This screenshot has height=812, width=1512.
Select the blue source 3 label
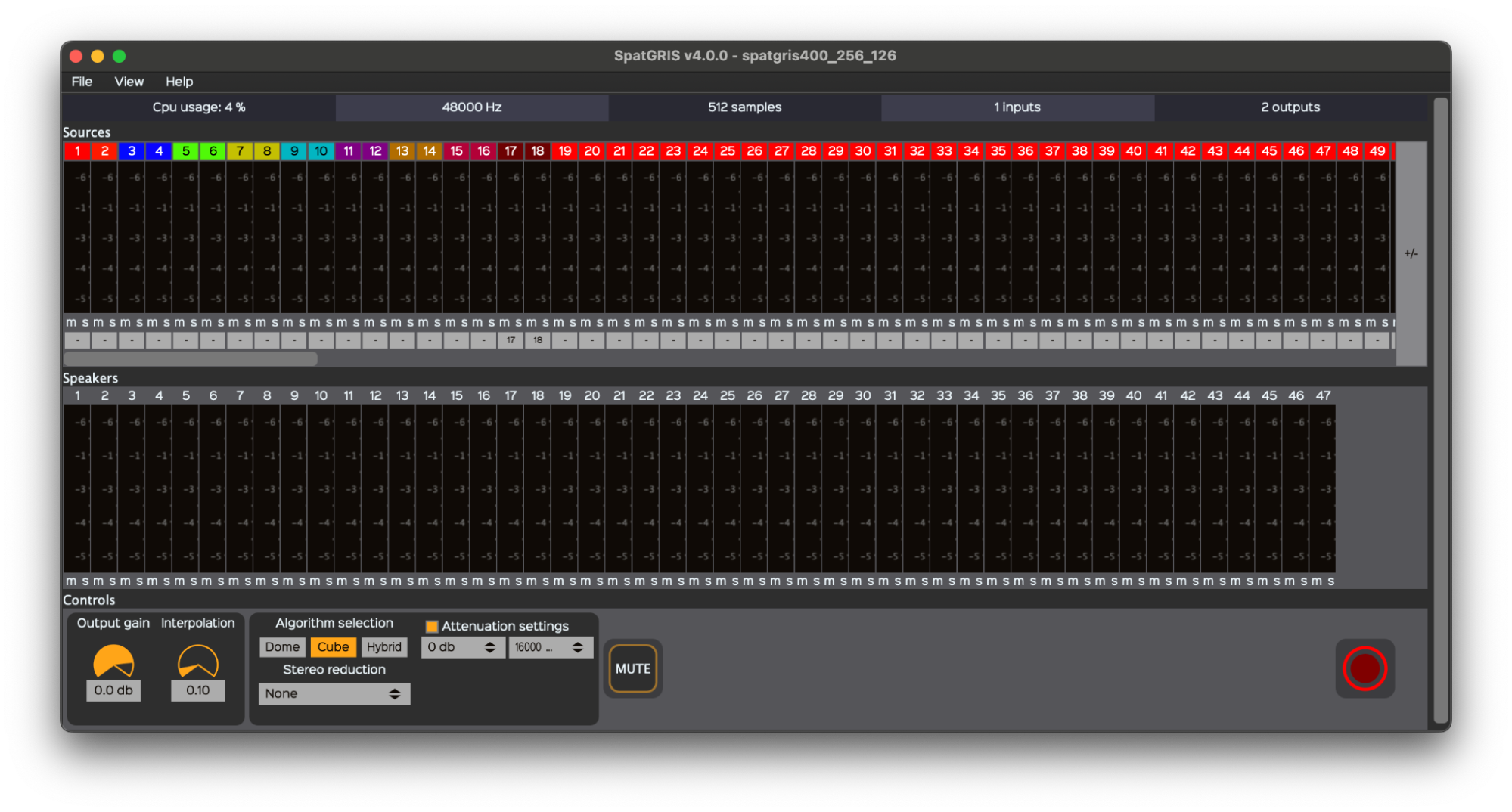(x=132, y=151)
